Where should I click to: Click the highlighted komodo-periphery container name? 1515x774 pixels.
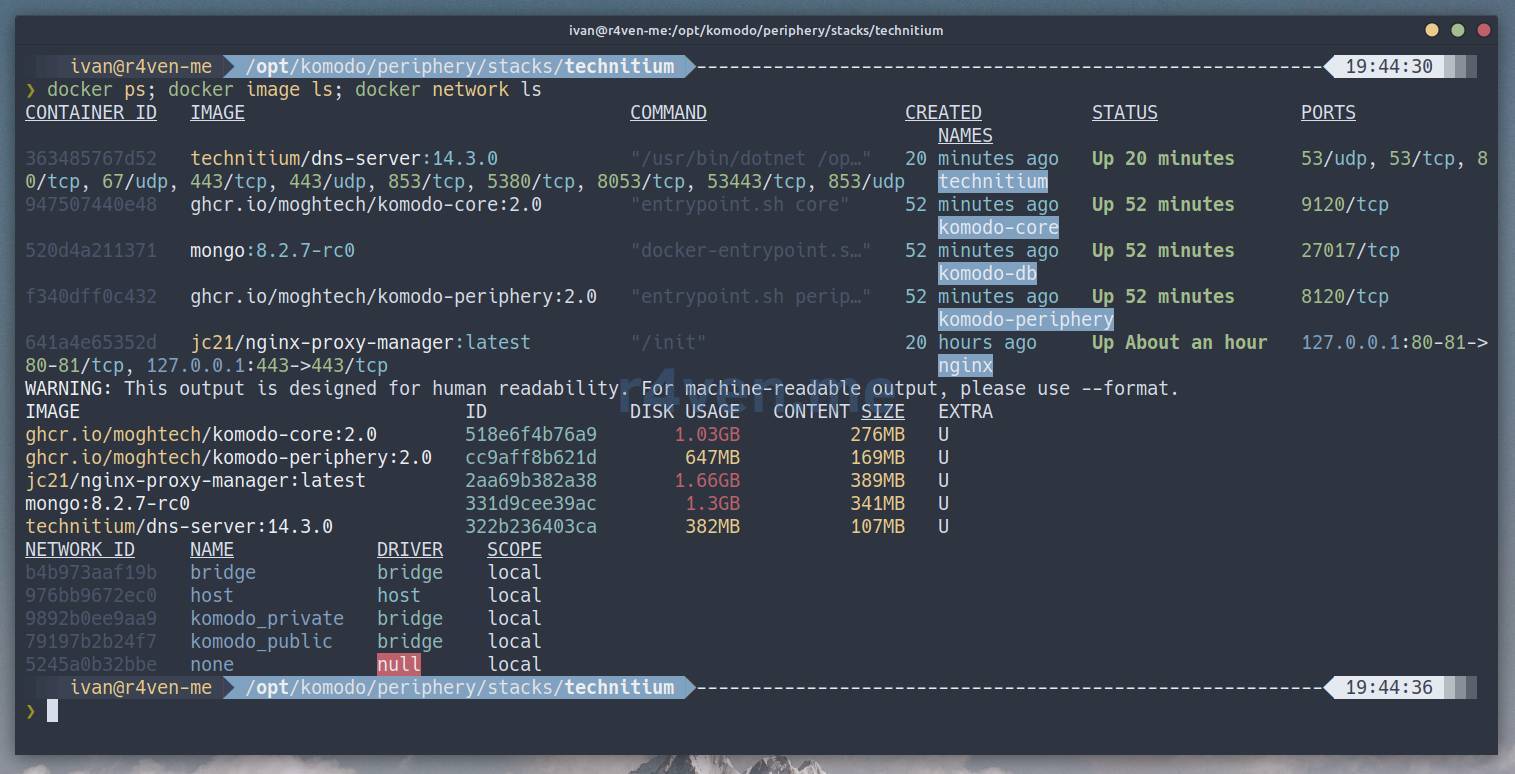(x=1025, y=319)
